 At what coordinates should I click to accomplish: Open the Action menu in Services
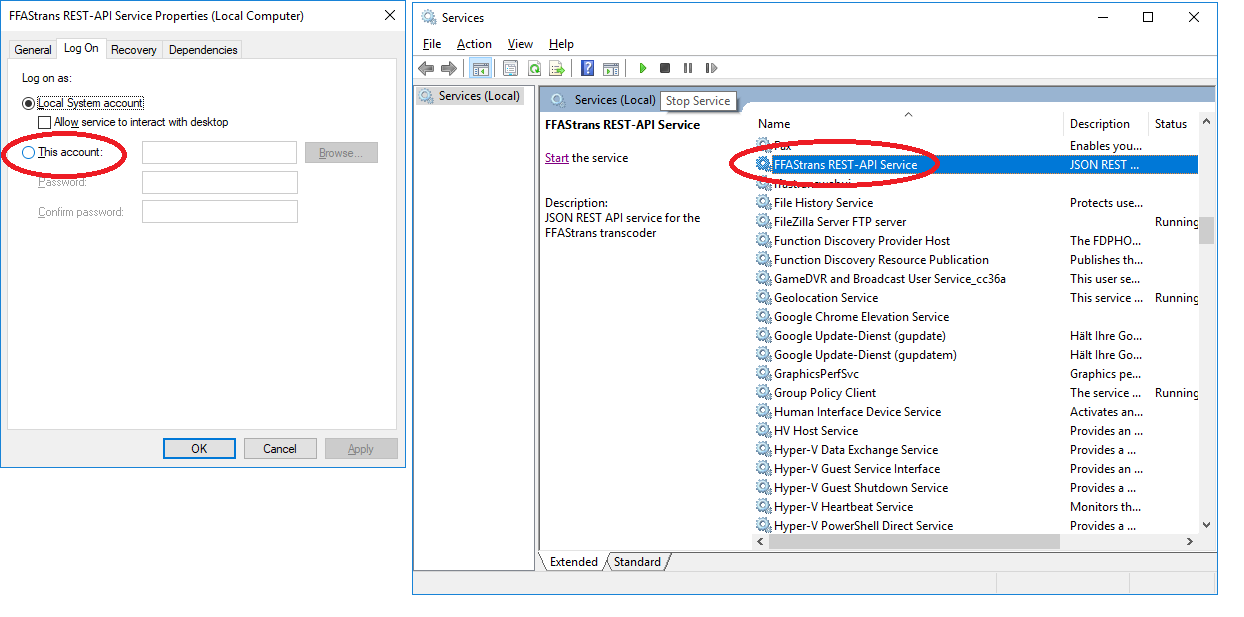click(x=474, y=44)
